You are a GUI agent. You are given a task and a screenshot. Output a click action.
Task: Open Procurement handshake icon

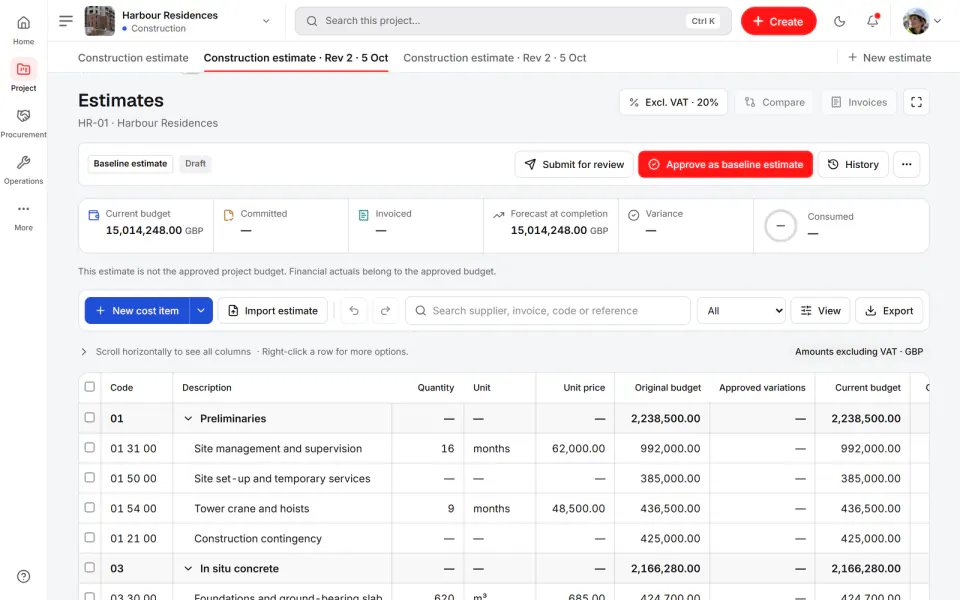[23, 116]
